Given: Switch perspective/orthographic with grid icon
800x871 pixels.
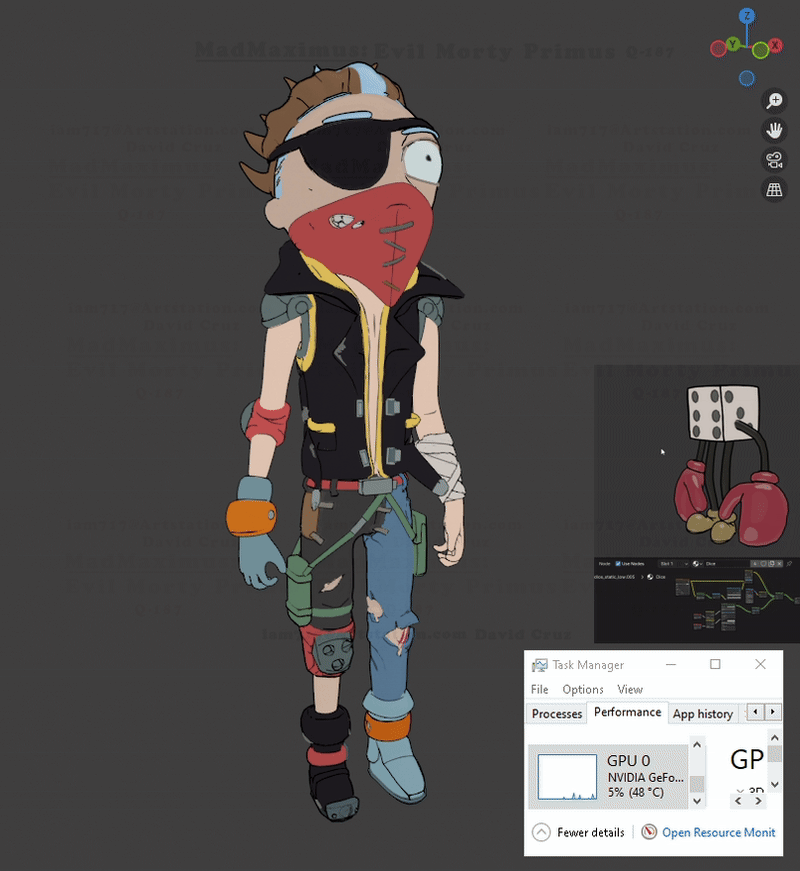Looking at the screenshot, I should (x=774, y=189).
